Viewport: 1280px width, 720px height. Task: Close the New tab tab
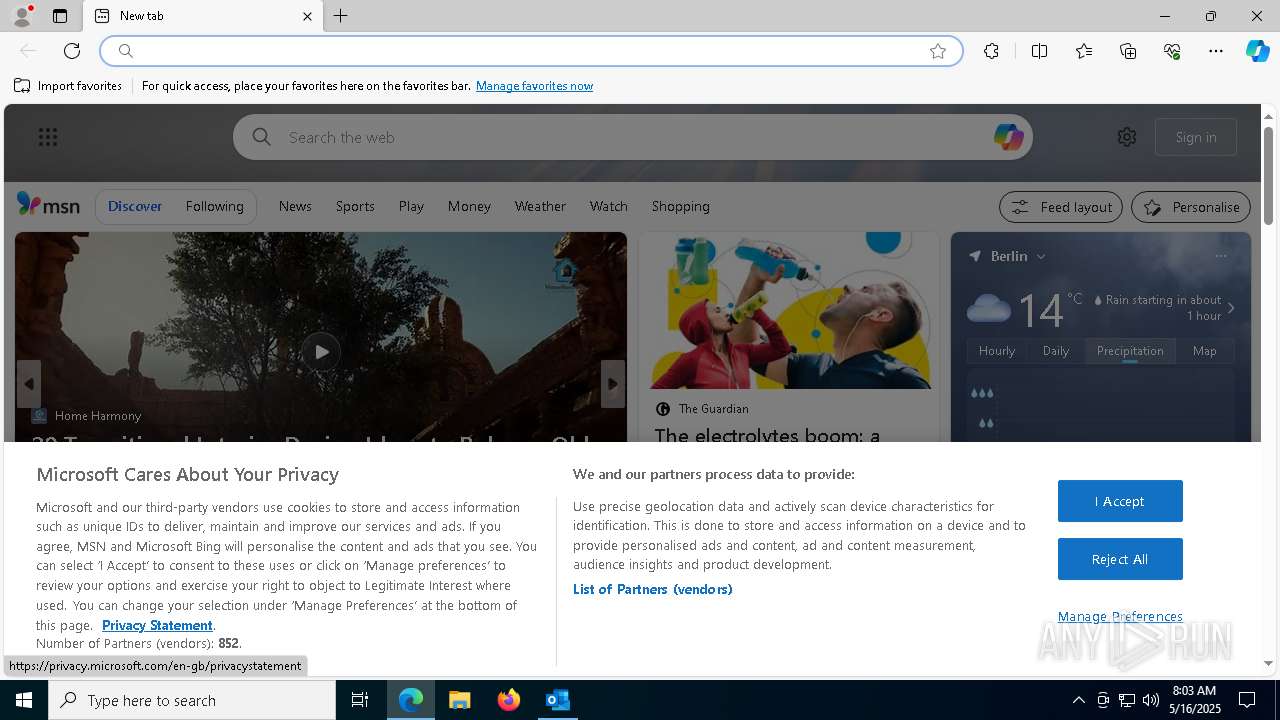(x=307, y=16)
